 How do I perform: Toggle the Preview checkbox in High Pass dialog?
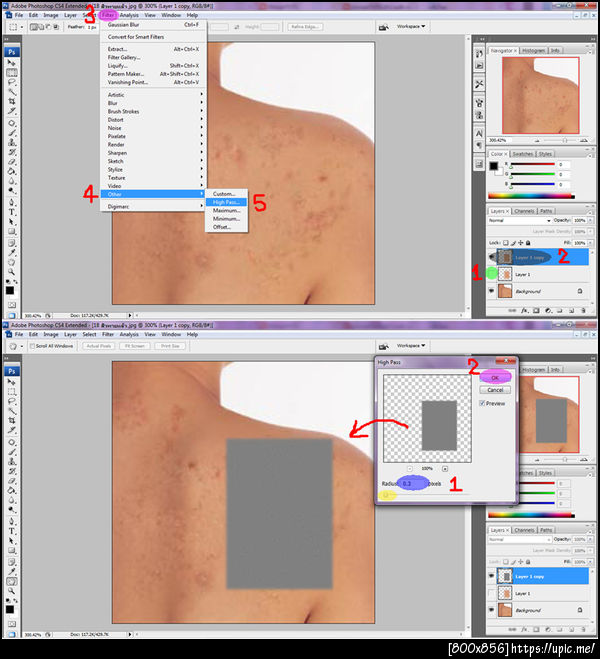tap(482, 403)
